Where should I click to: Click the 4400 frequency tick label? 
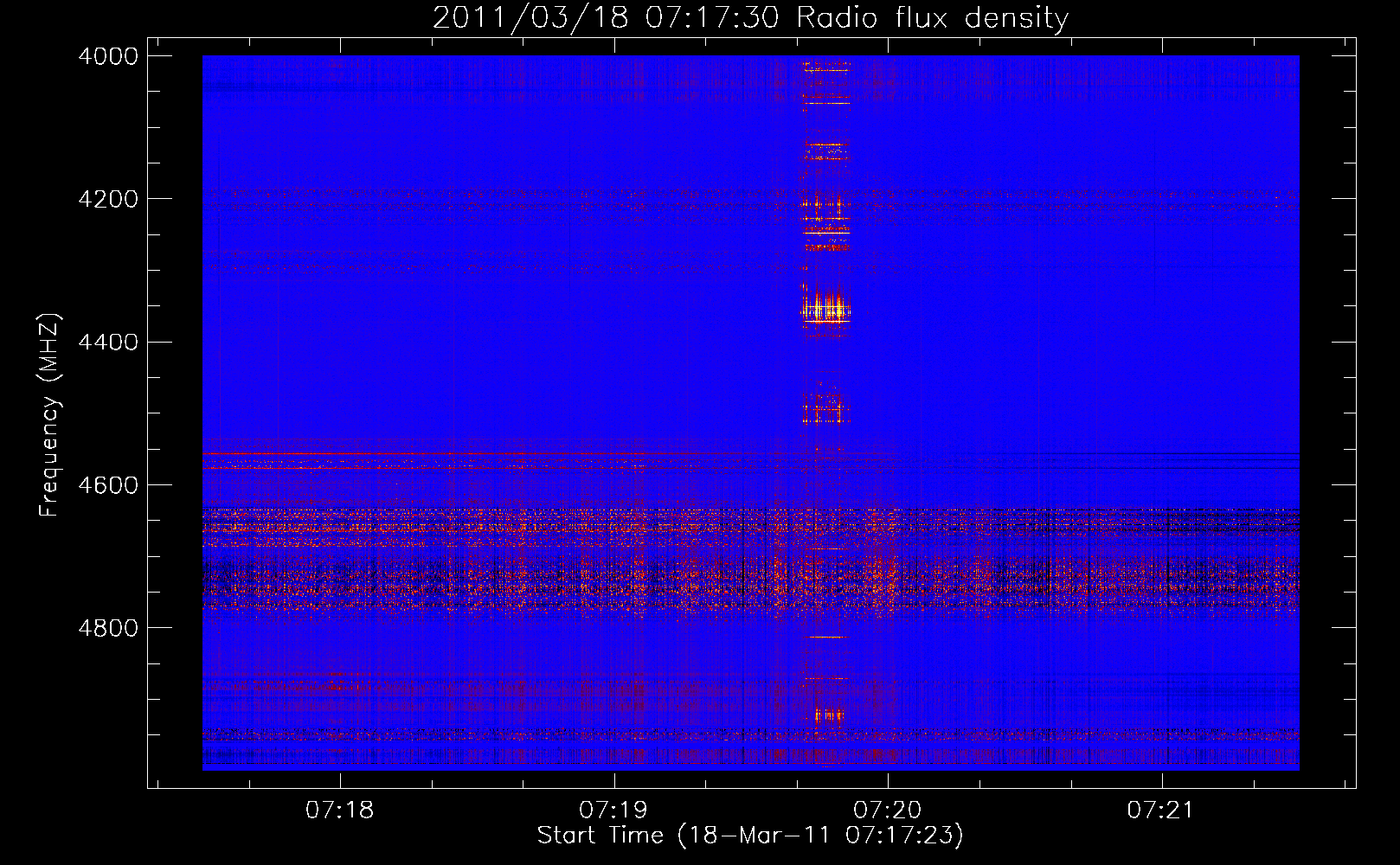click(x=108, y=343)
